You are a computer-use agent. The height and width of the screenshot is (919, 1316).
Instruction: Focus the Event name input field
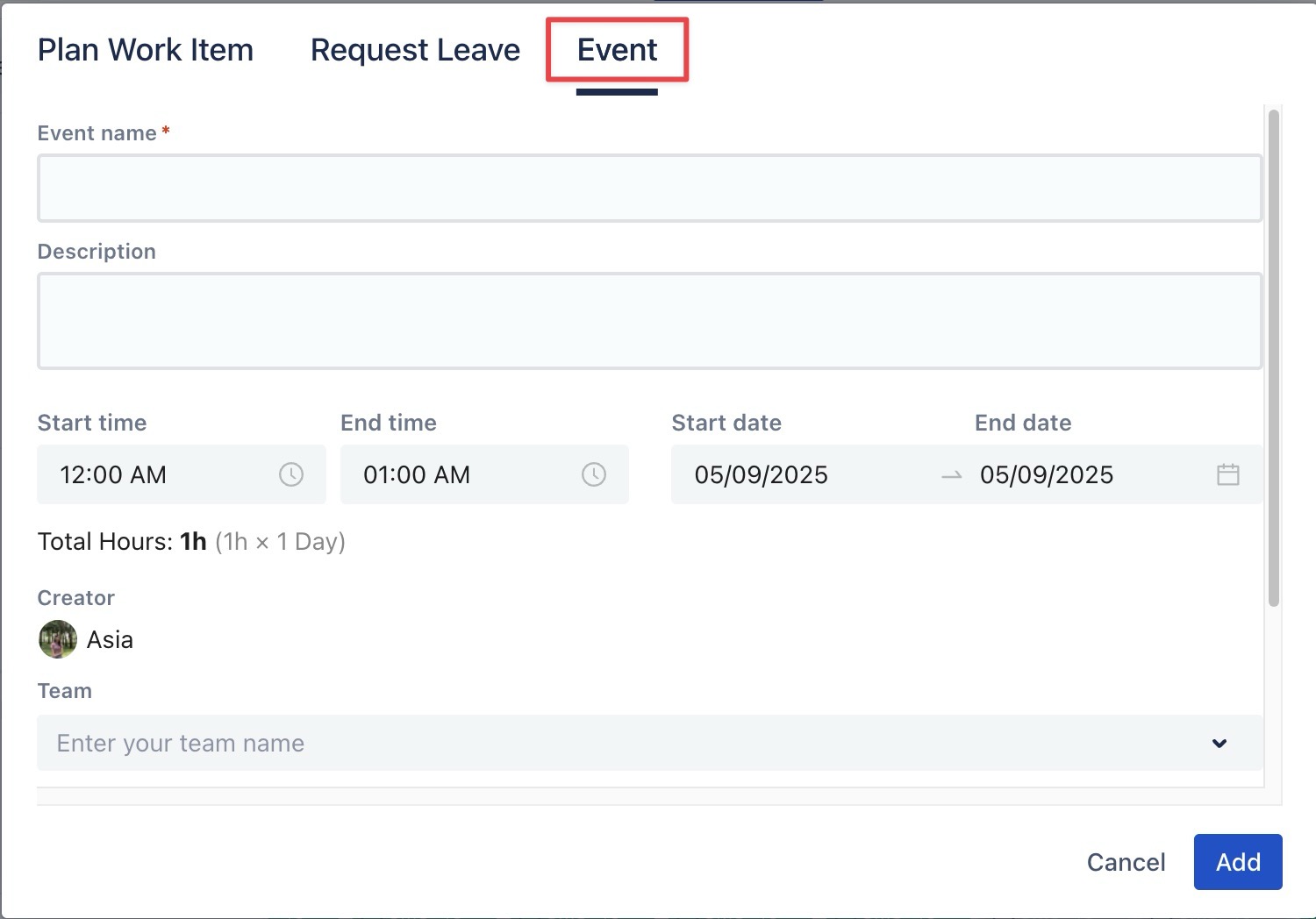click(x=649, y=189)
